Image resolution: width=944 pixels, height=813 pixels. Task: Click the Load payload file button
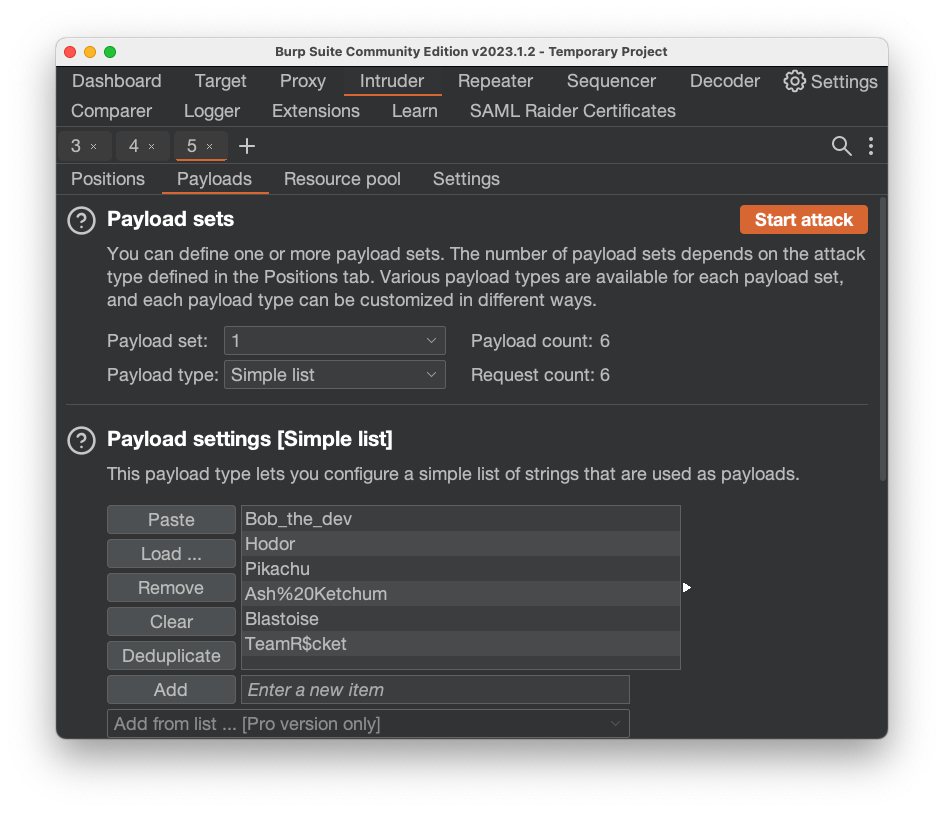pos(171,554)
